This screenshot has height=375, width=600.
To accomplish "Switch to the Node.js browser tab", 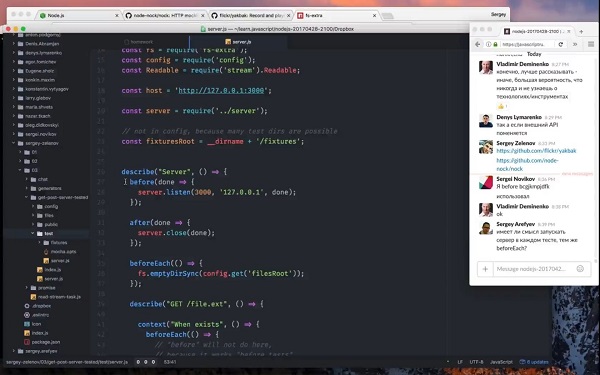I will [78, 16].
